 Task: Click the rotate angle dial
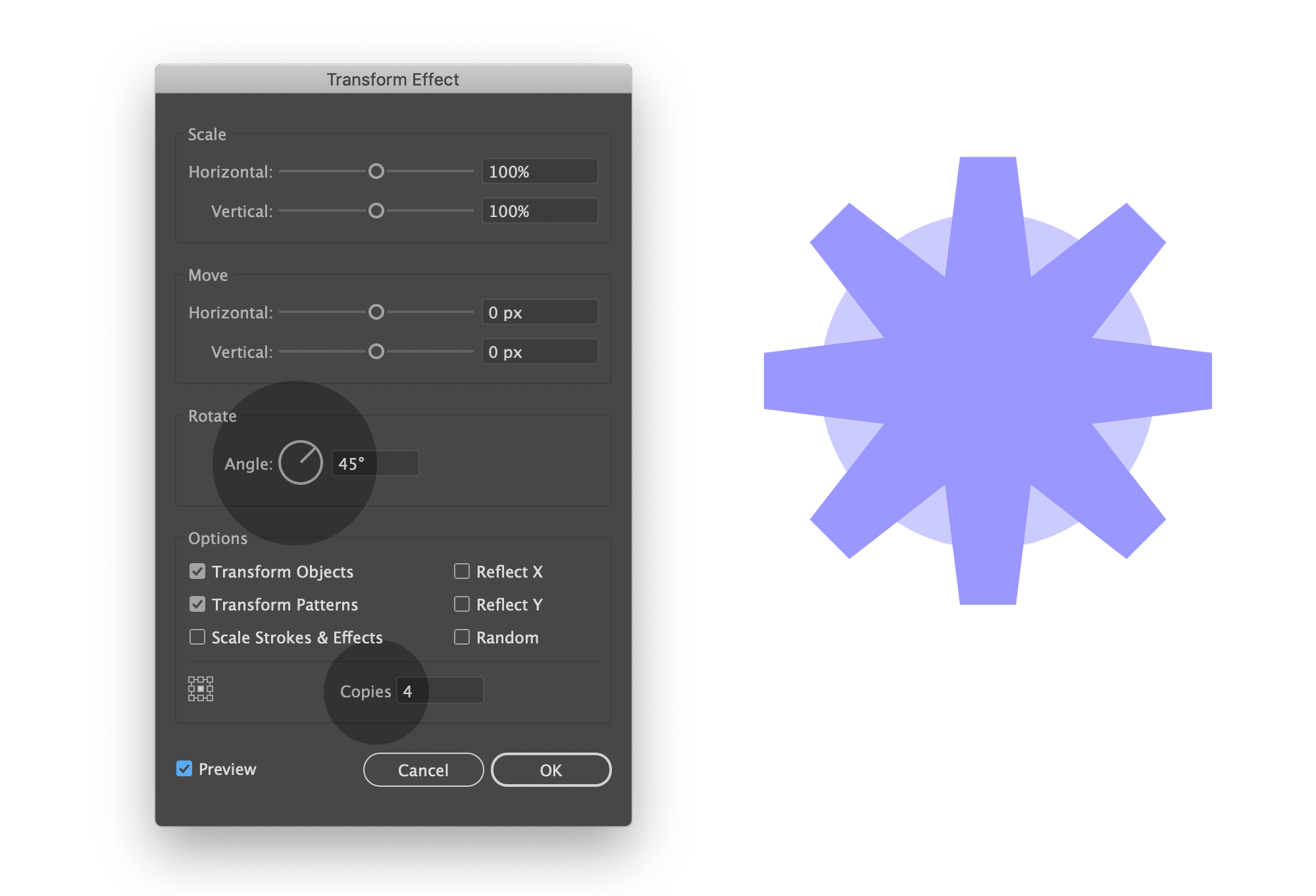[301, 462]
